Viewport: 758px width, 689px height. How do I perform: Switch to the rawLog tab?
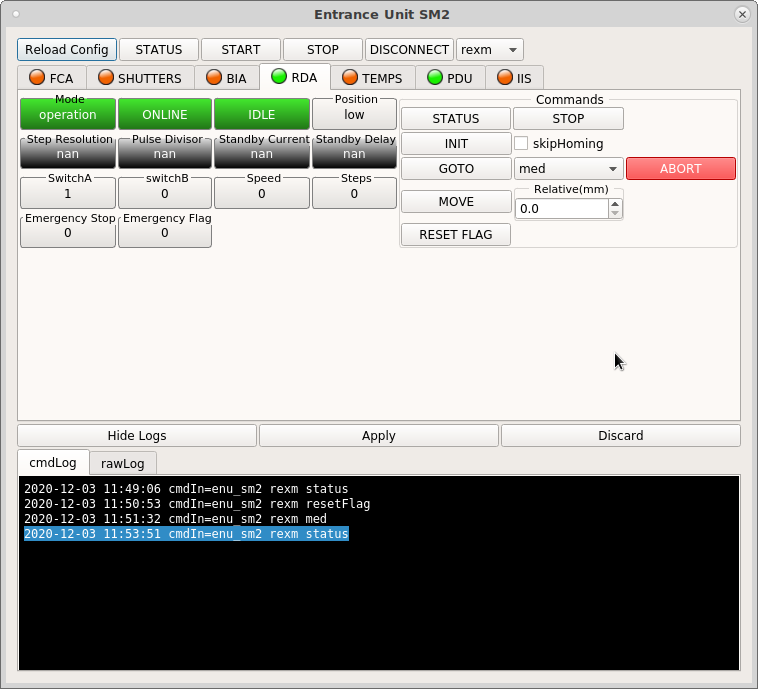122,463
